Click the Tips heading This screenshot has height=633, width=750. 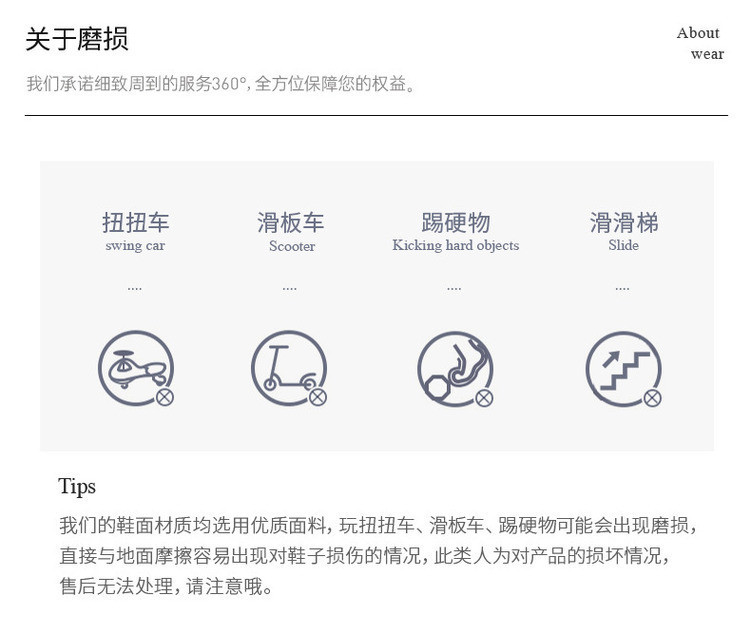77,487
